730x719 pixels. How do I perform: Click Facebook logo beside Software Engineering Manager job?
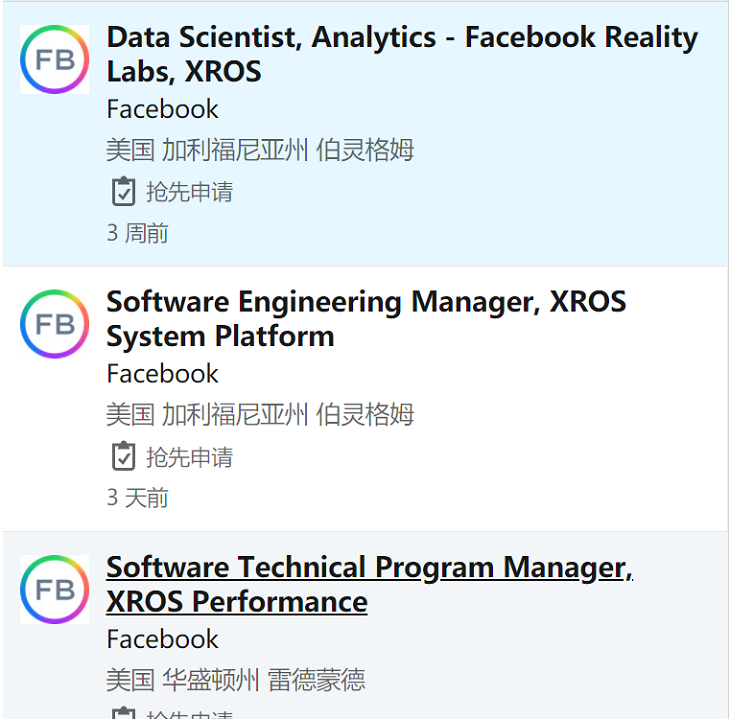click(x=55, y=324)
